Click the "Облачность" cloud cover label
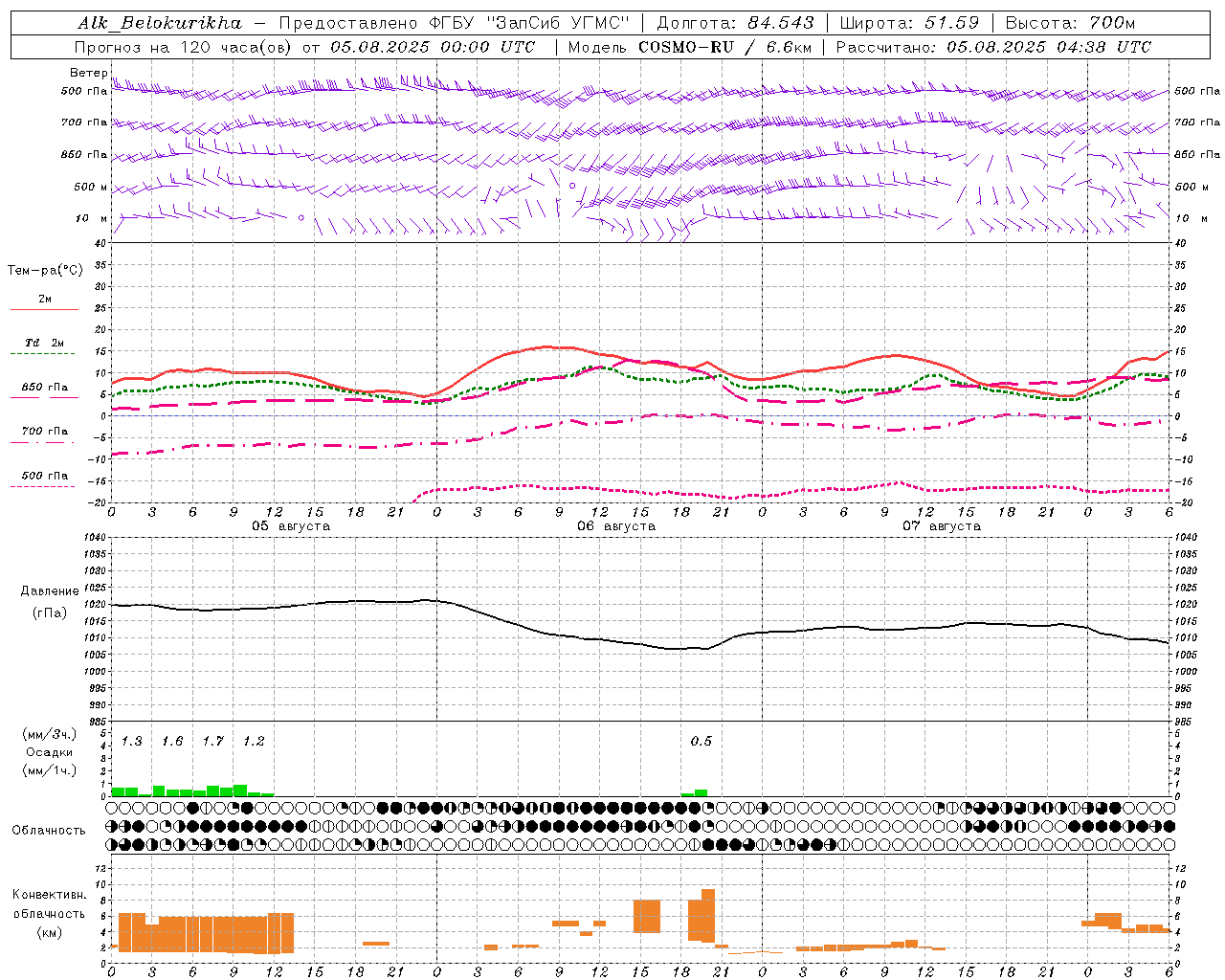 tap(49, 831)
